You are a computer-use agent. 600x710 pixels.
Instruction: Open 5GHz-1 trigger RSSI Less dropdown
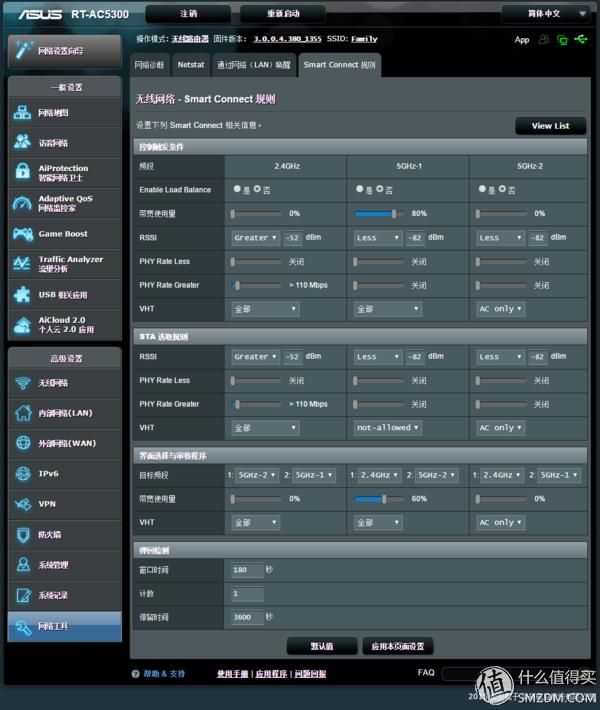click(378, 238)
